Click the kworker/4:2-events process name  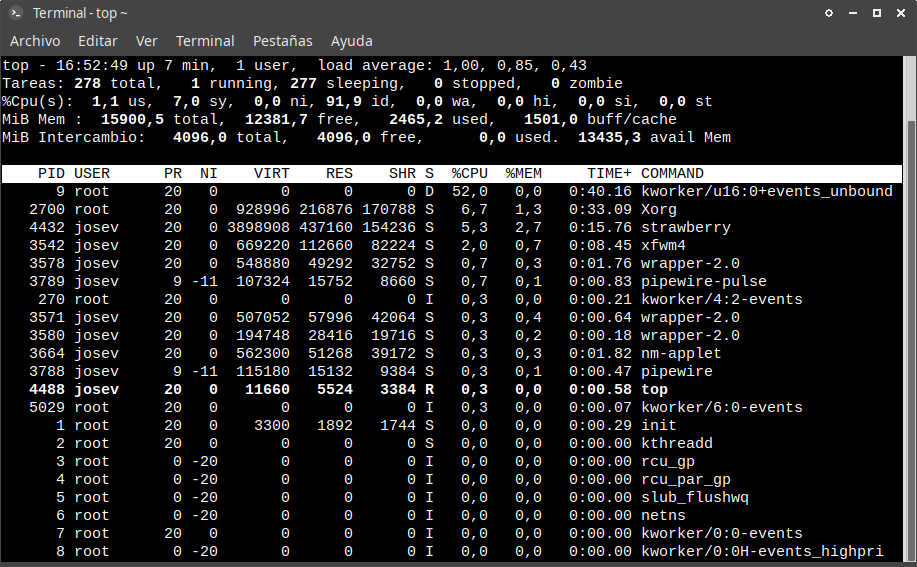click(x=722, y=300)
